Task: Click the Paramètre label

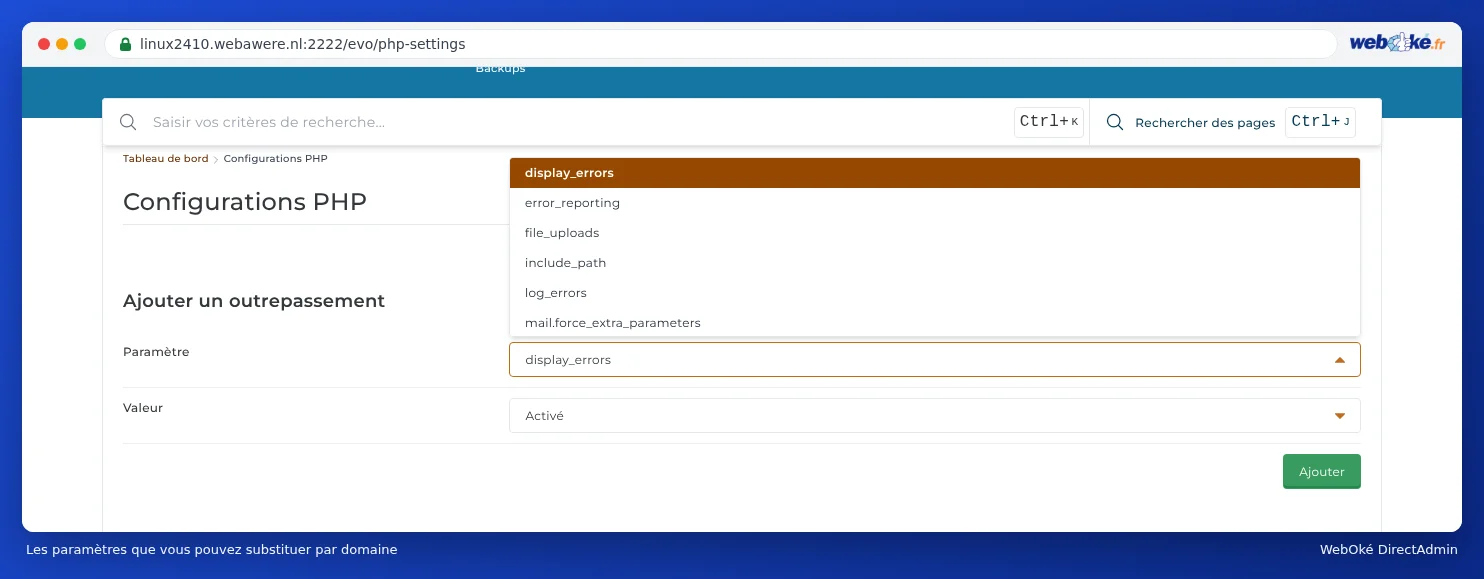Action: (x=156, y=352)
